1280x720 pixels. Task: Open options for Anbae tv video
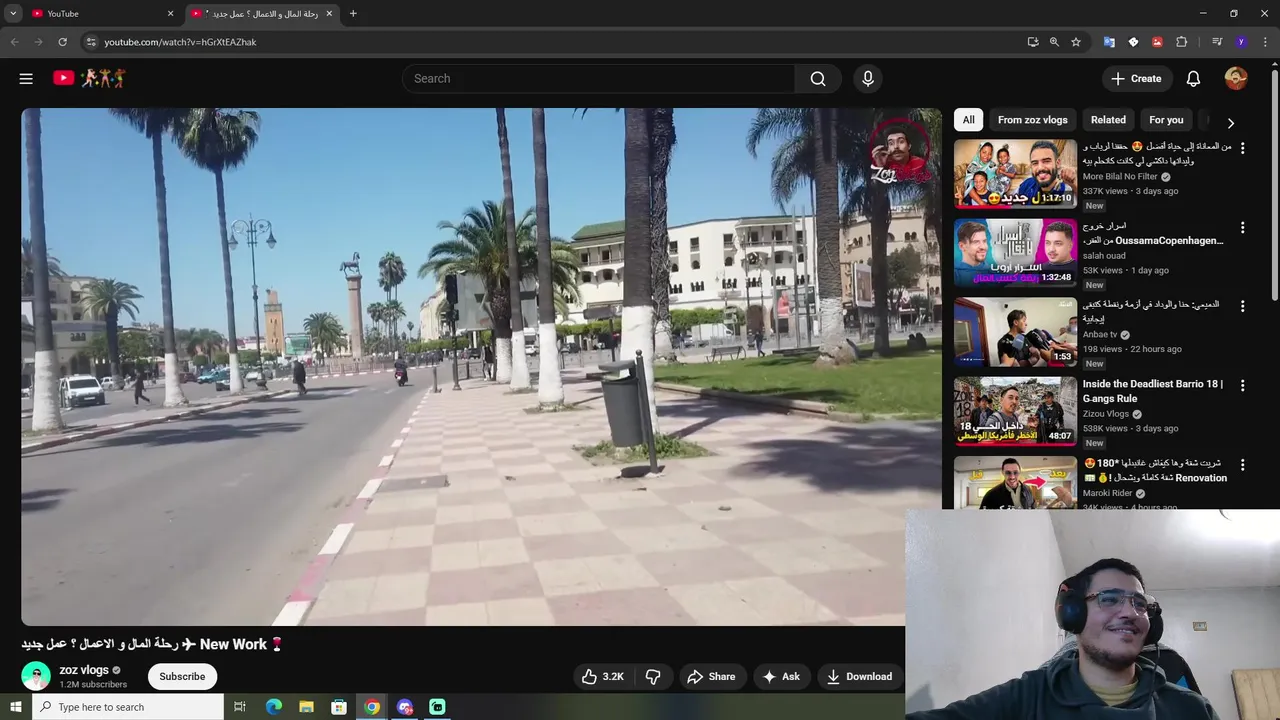(1243, 306)
